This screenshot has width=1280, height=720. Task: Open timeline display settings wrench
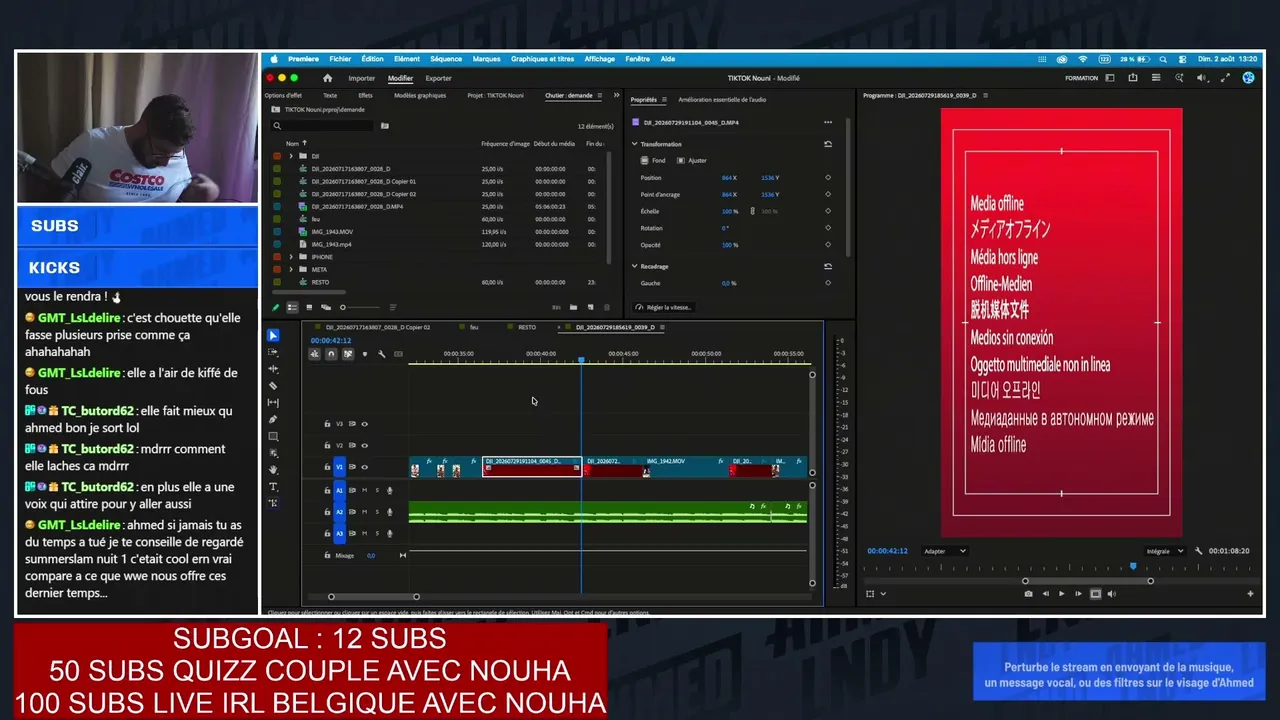coord(381,354)
